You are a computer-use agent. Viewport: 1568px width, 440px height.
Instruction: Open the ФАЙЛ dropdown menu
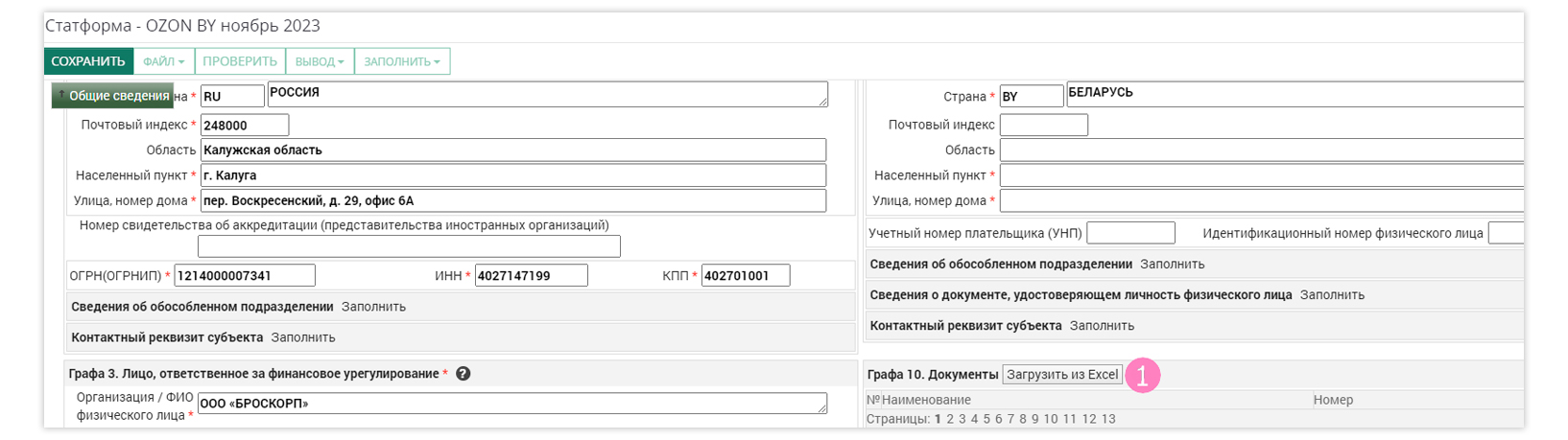(164, 61)
